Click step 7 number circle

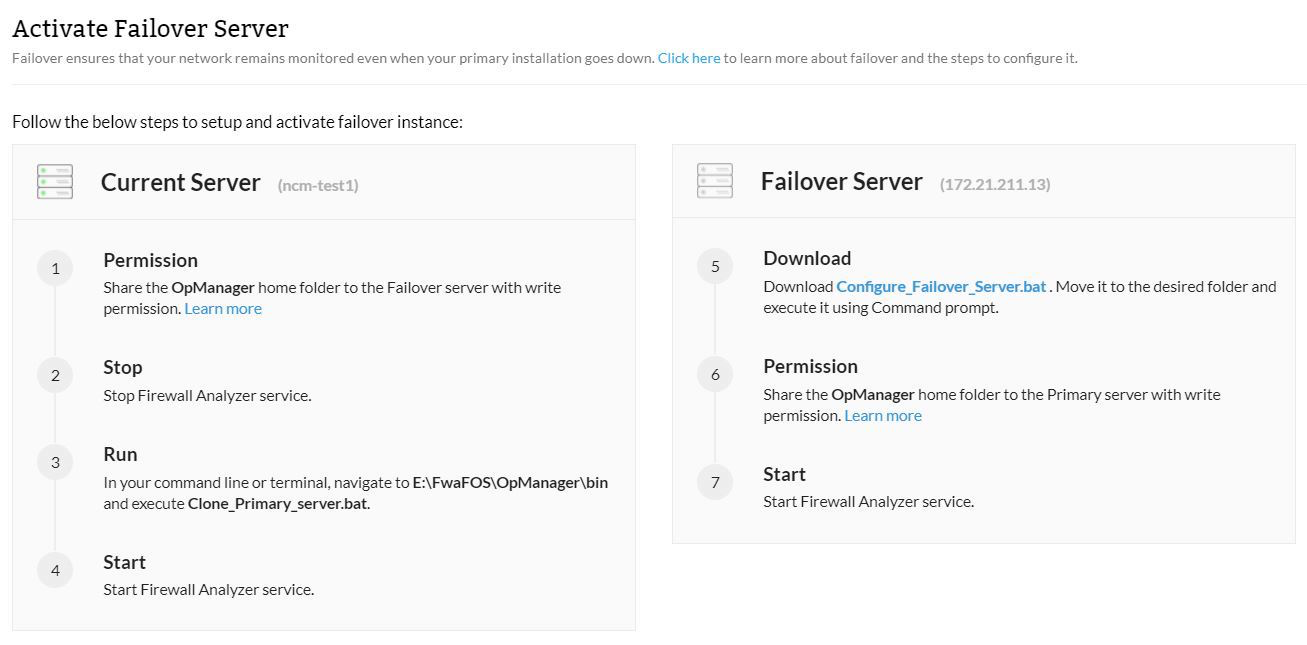(715, 482)
